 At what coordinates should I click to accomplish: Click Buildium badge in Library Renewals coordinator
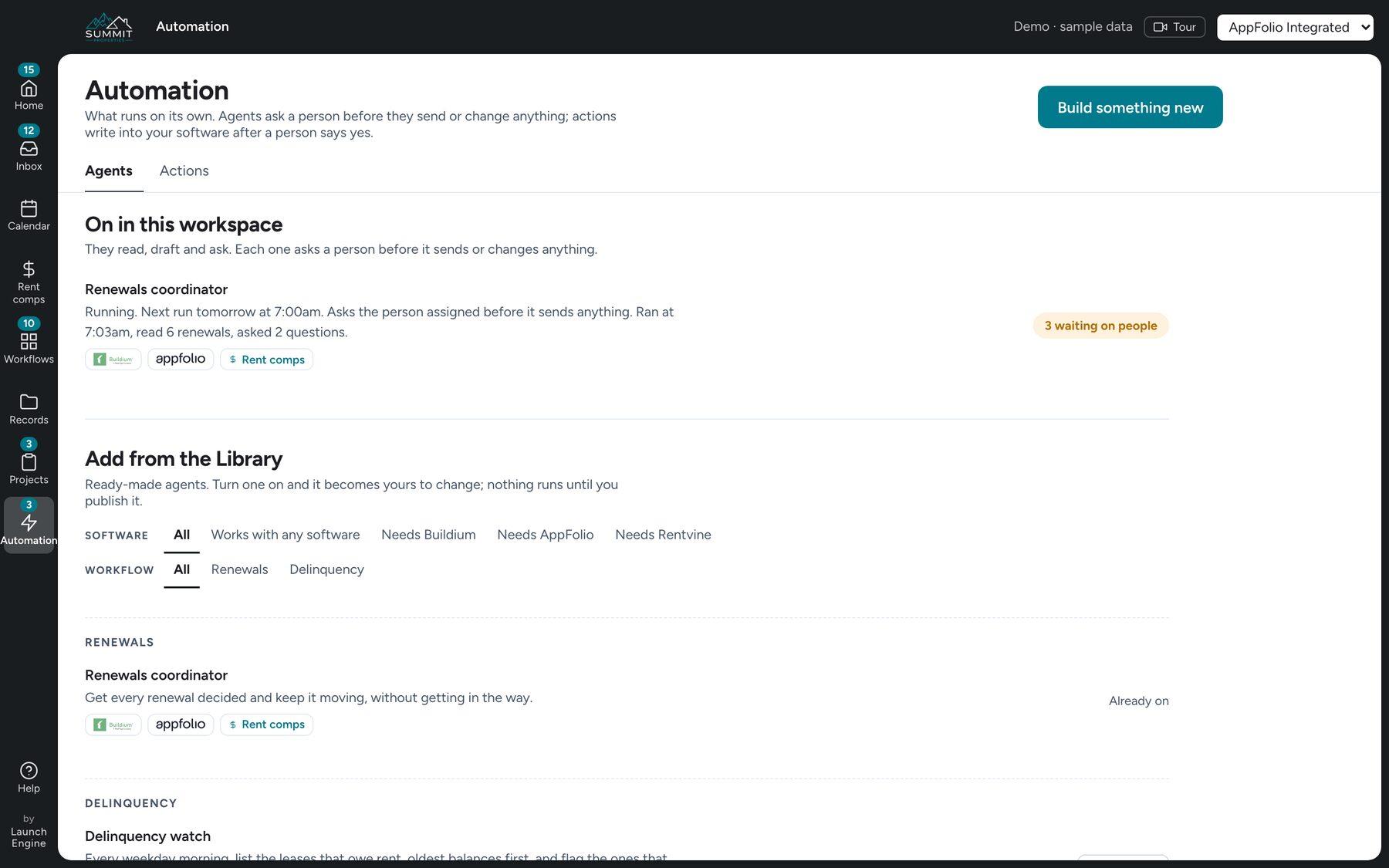(113, 724)
